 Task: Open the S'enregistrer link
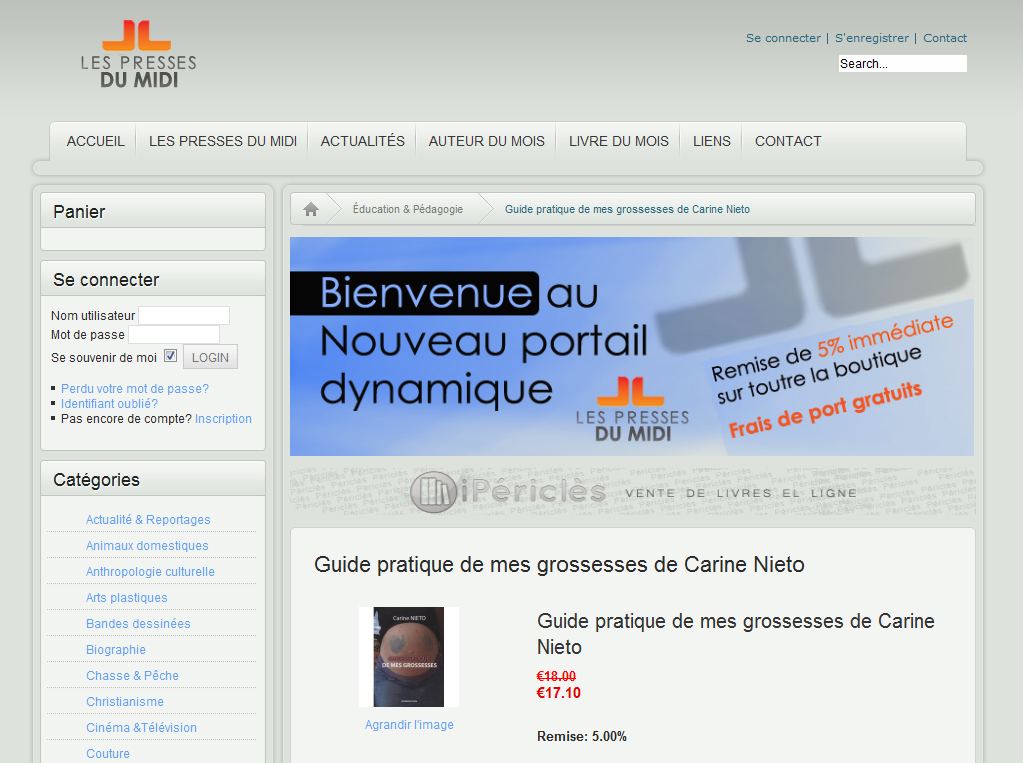click(871, 38)
